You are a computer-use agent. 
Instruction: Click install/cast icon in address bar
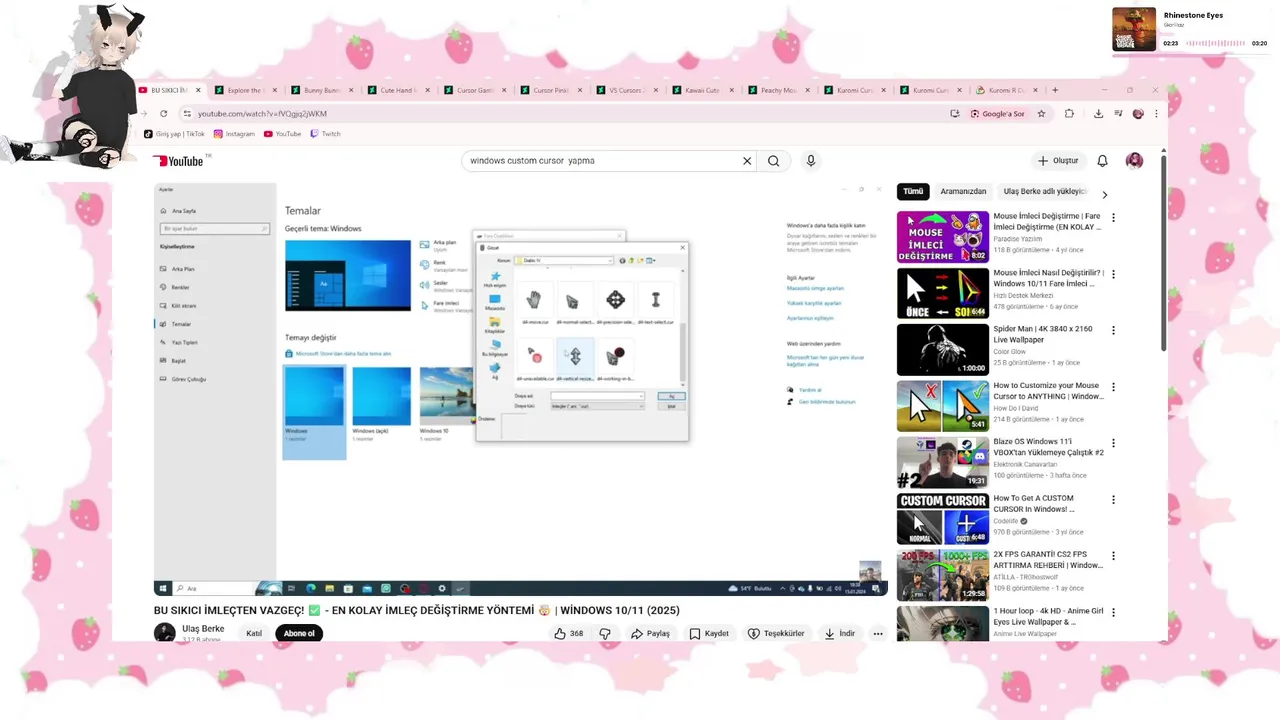pos(955,114)
